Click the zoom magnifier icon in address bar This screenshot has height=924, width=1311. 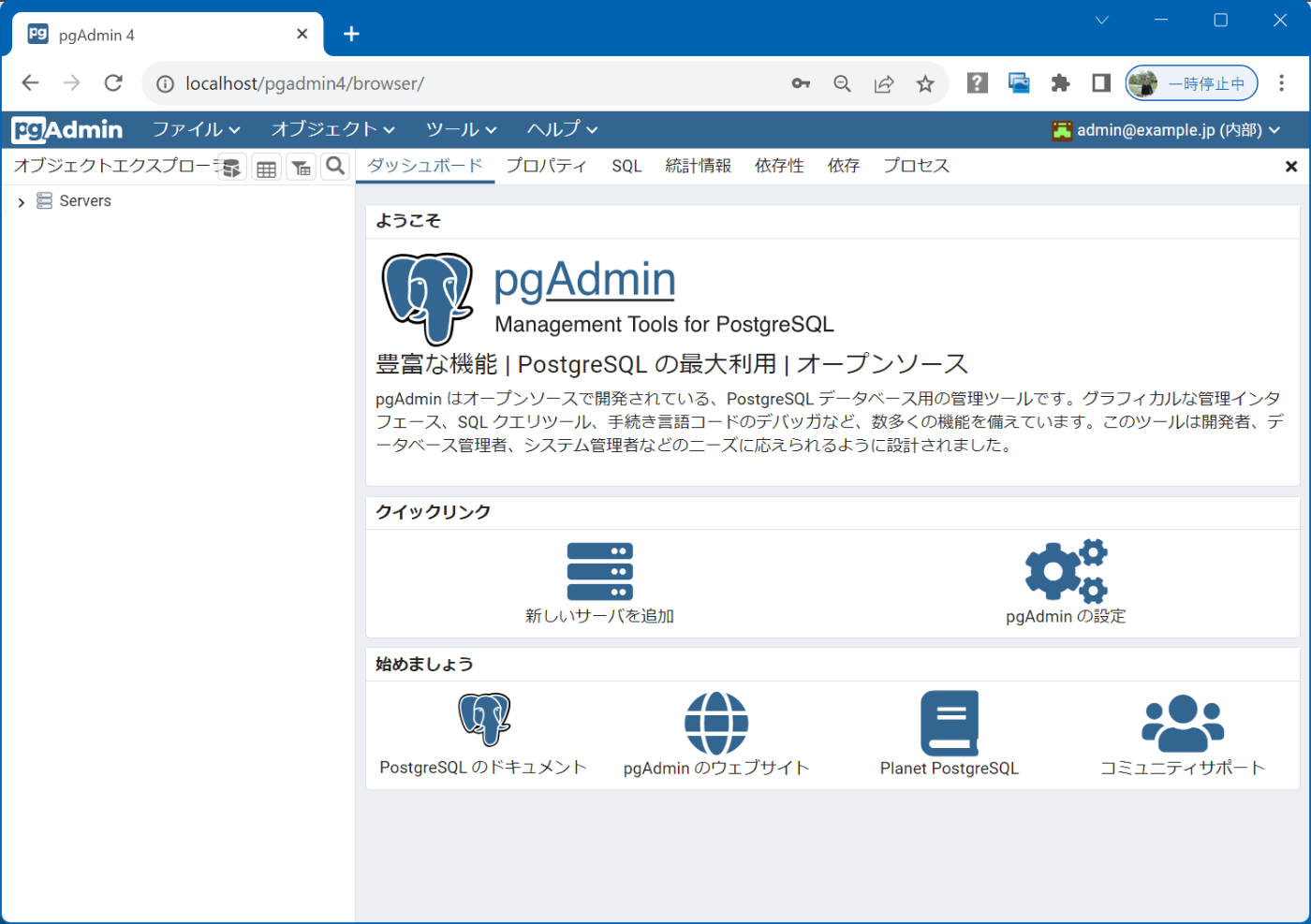coord(842,83)
